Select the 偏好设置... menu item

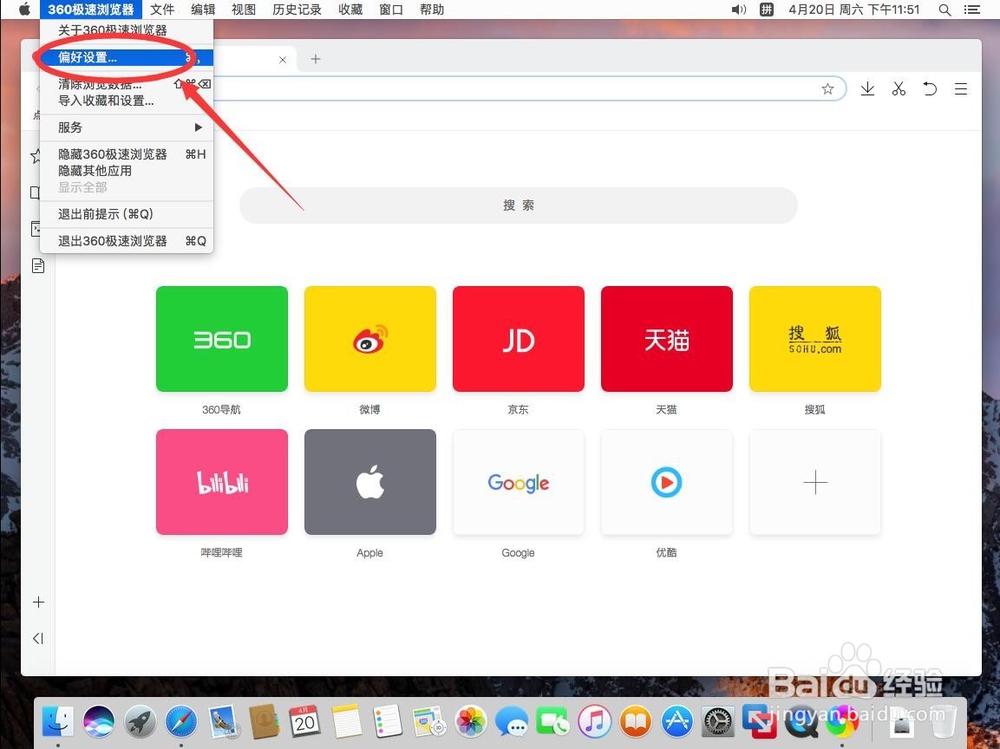click(x=126, y=57)
